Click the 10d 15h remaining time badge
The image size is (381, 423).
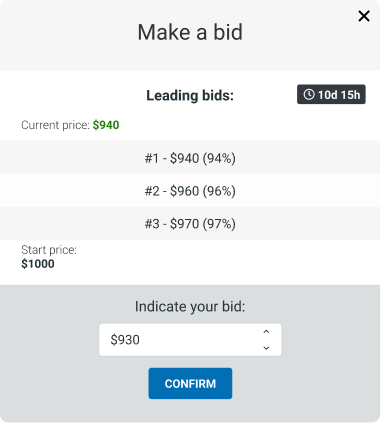(331, 95)
